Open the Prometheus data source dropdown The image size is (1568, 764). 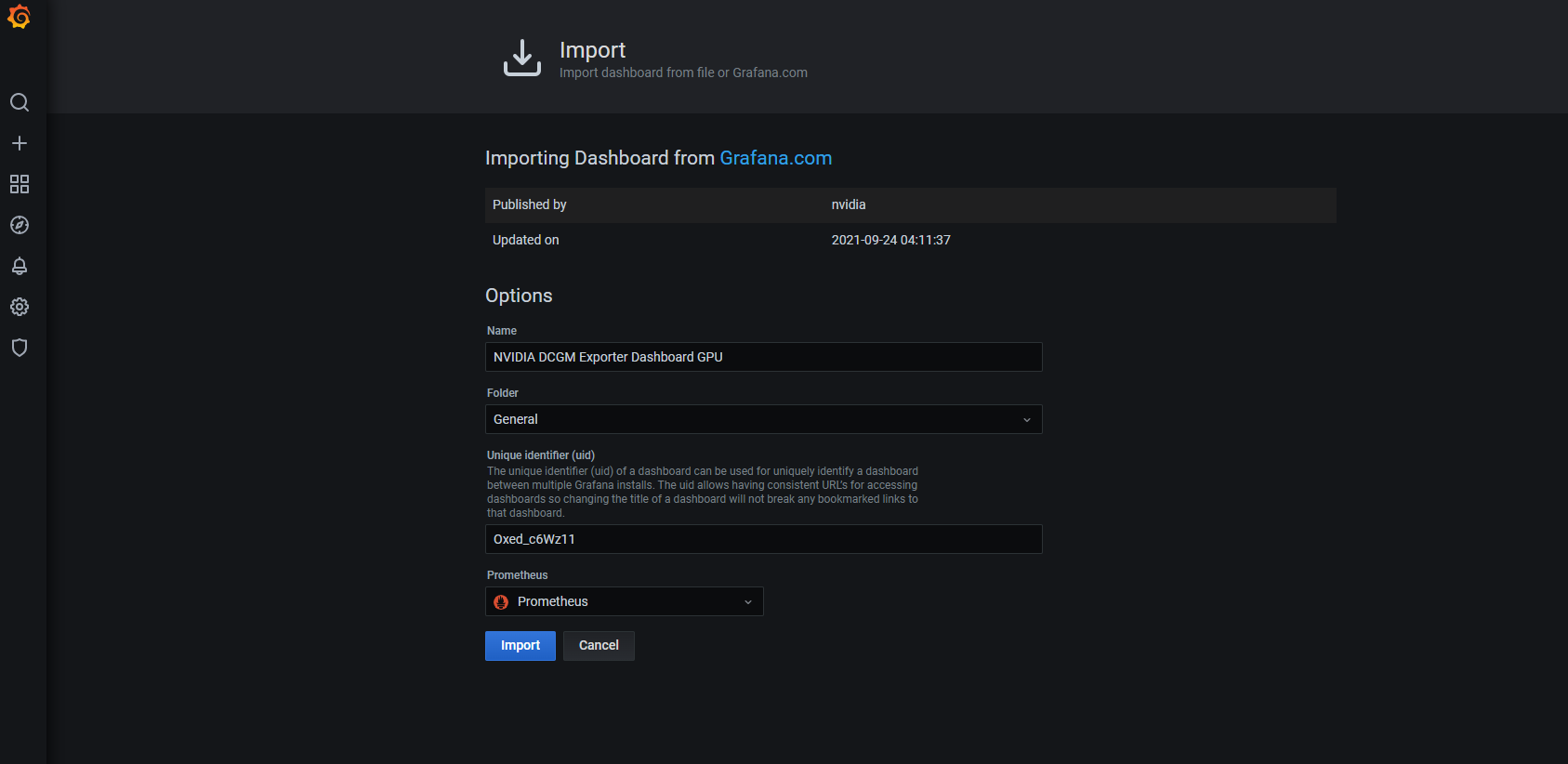point(625,601)
